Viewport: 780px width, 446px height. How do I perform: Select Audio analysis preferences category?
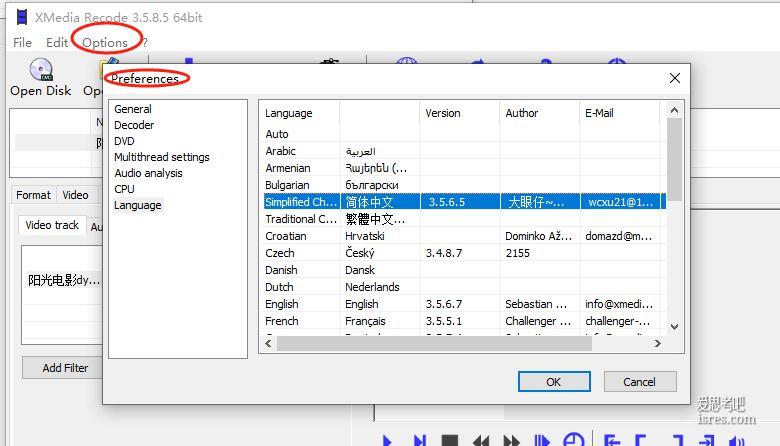pos(148,173)
